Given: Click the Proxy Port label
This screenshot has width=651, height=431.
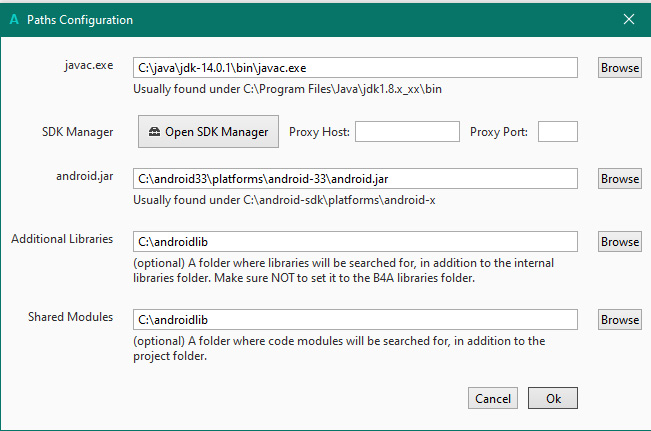Looking at the screenshot, I should pyautogui.click(x=499, y=132).
